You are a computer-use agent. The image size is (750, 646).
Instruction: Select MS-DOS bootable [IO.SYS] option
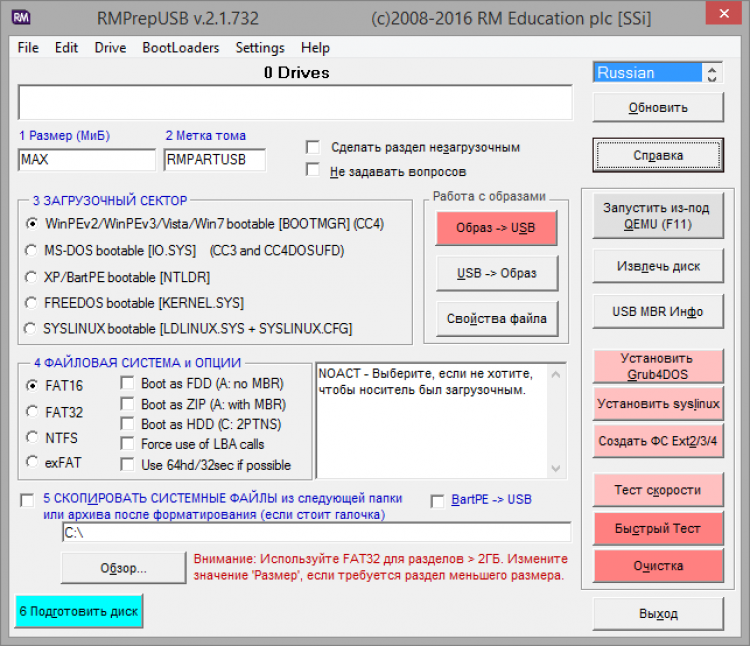coord(32,250)
